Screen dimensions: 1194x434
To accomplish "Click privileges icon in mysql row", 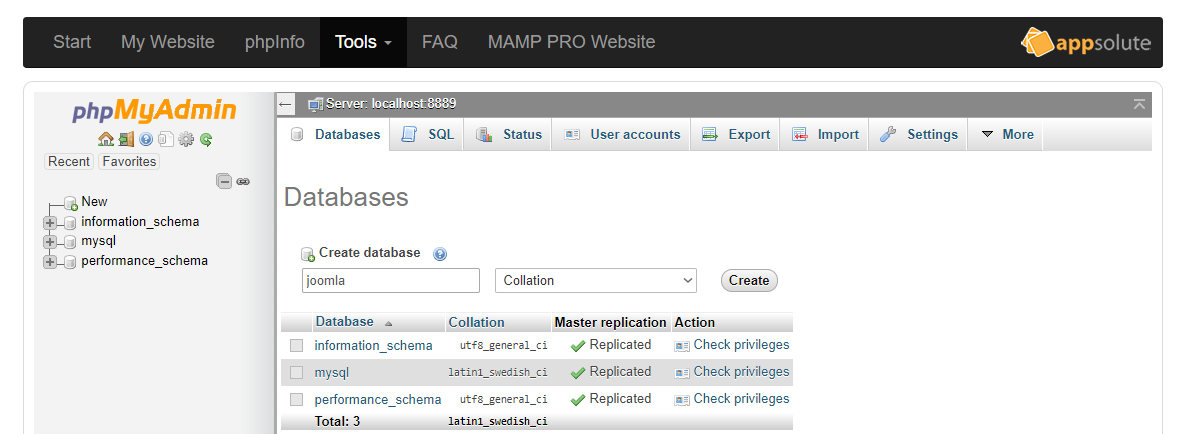I will point(682,372).
